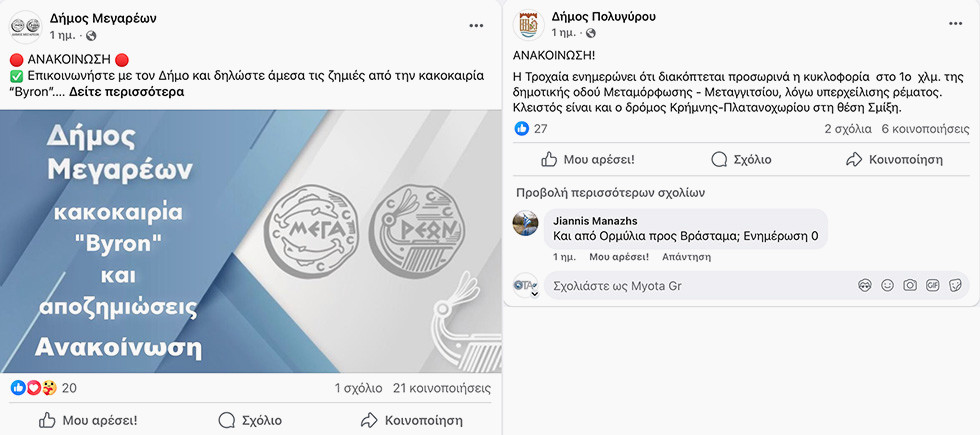Click the avatar sticker icon in comment box
The image size is (980, 435).
(x=865, y=286)
